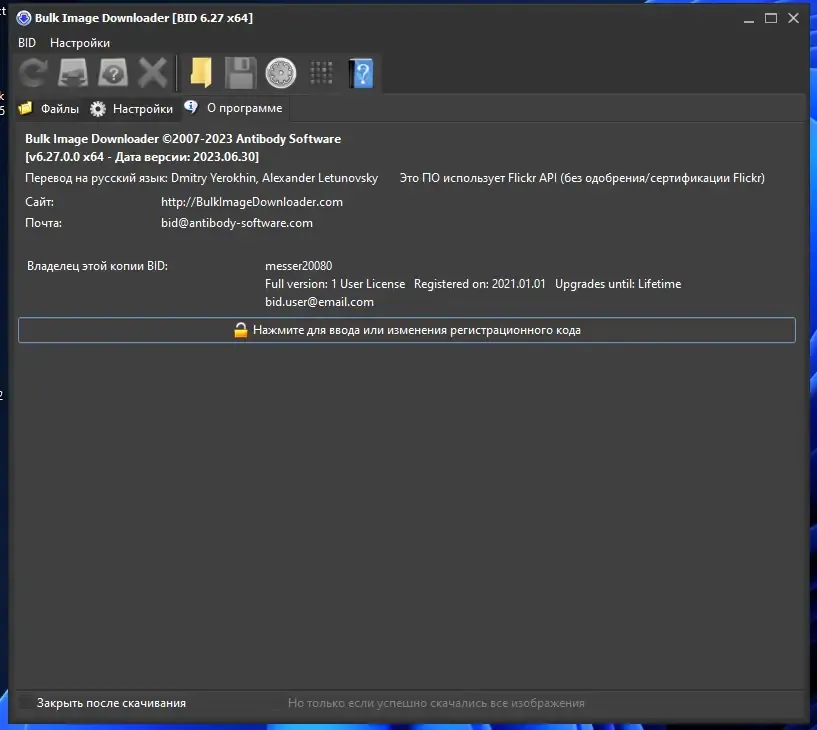Click the floppy disk save icon
The image size is (817, 730).
241,73
